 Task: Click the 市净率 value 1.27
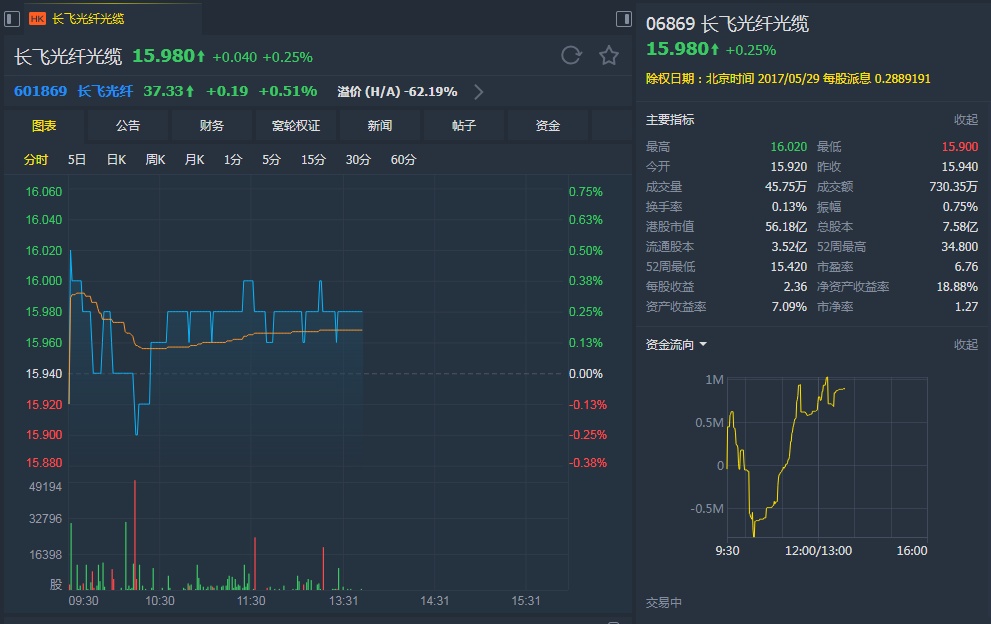coord(966,307)
